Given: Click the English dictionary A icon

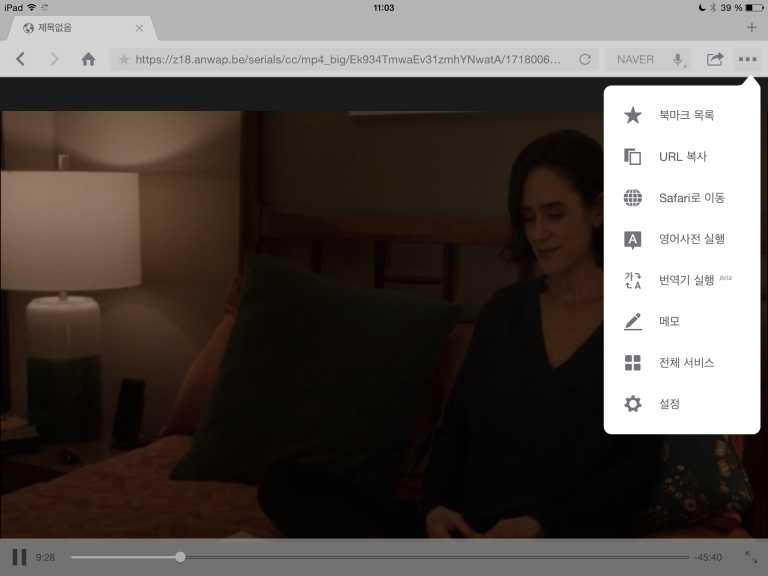Looking at the screenshot, I should [x=633, y=240].
